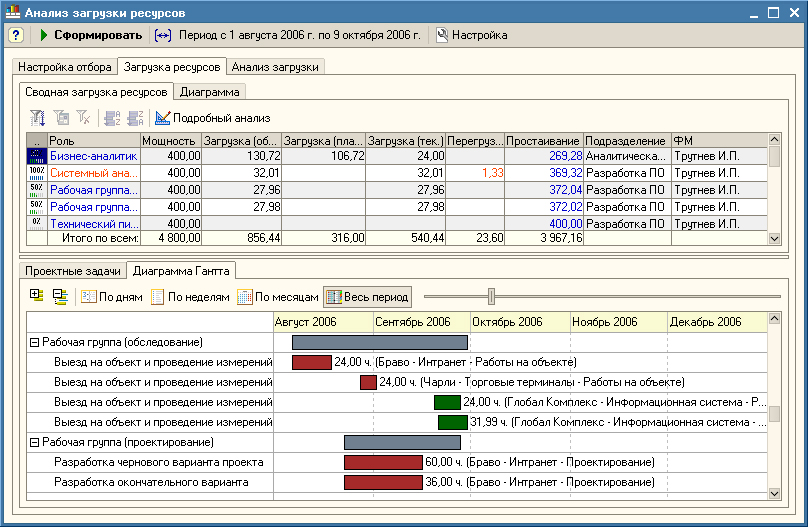808x527 pixels.
Task: Switch to the Настройка отбора tab
Action: [65, 68]
